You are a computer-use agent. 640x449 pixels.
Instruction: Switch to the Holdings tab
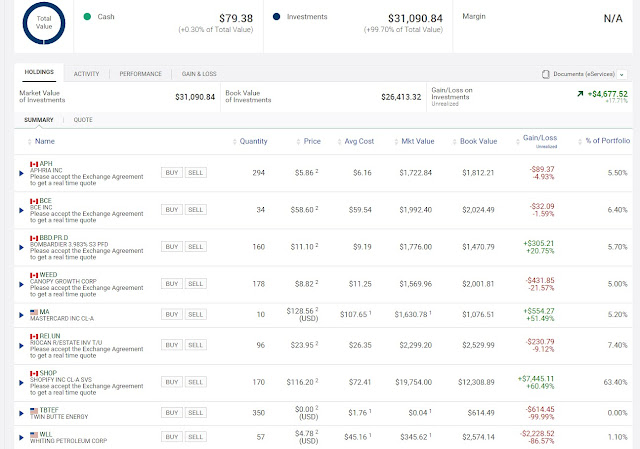[x=39, y=72]
